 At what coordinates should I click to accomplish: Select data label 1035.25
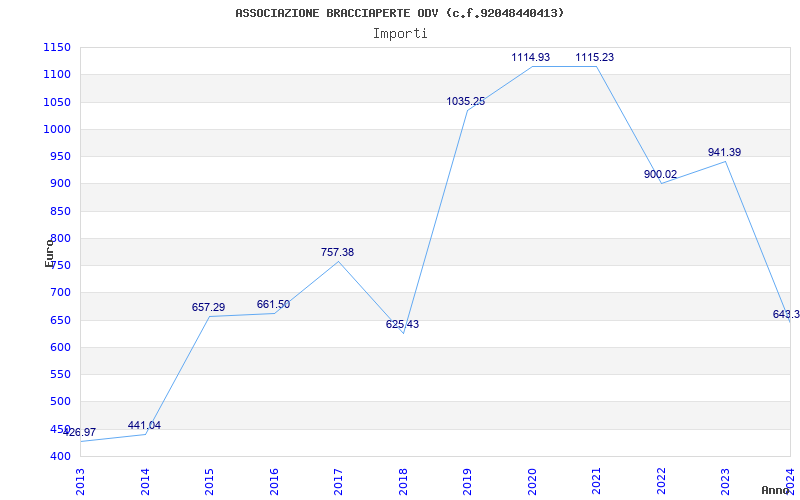(466, 101)
